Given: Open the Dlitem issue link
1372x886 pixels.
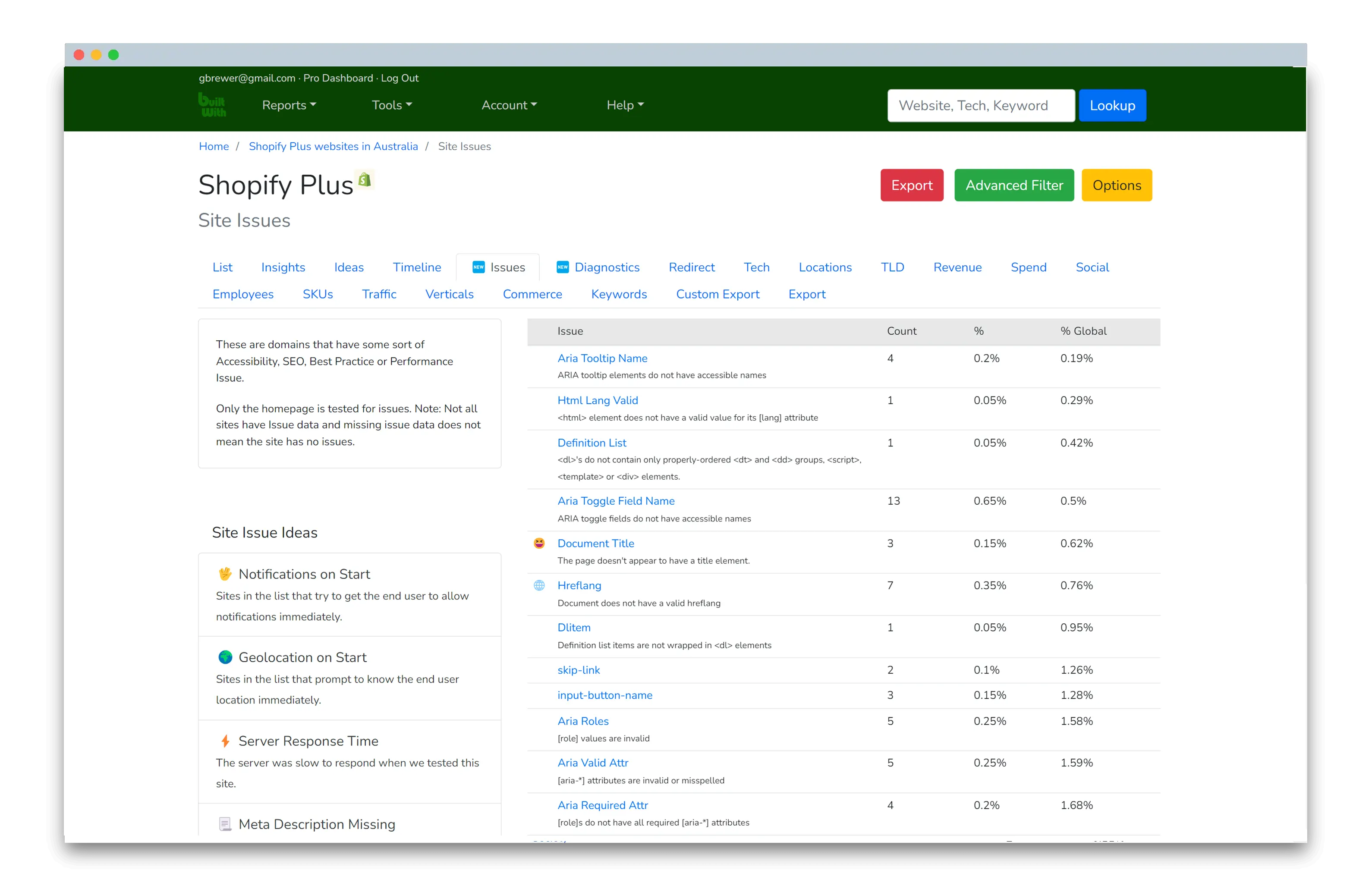Looking at the screenshot, I should click(x=574, y=627).
